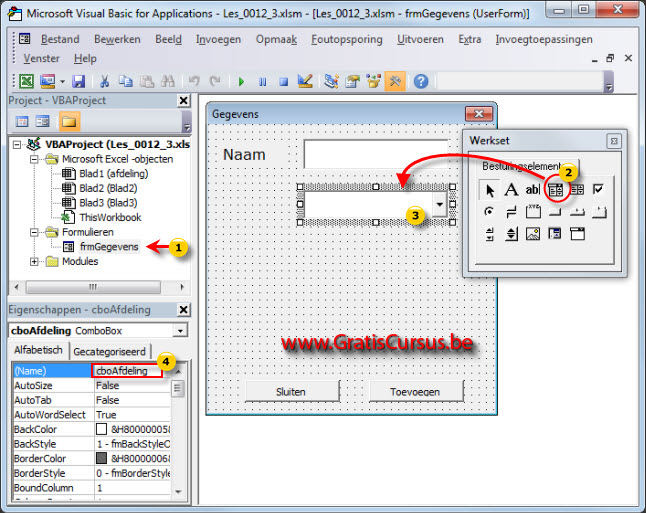Select the pointer arrow tool in Werkset
This screenshot has height=513, width=646.
489,190
